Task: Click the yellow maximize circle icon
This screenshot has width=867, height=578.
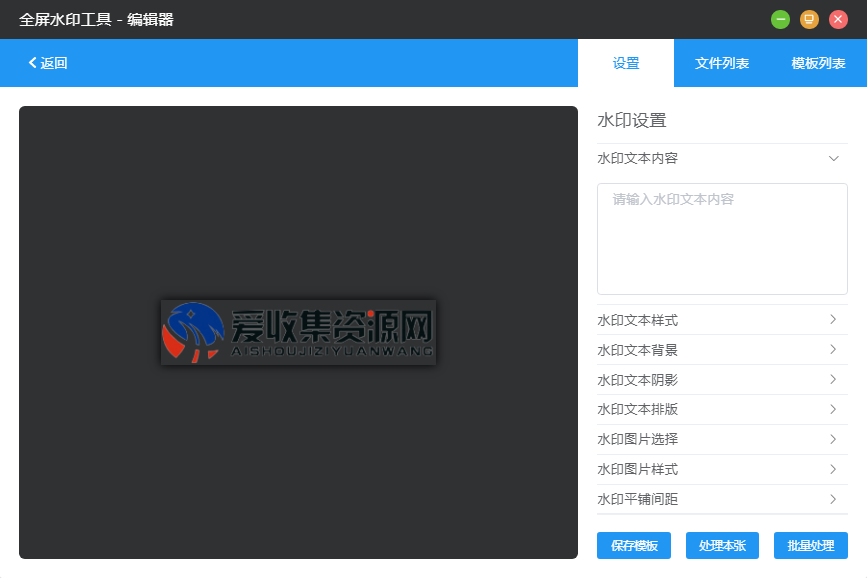Action: click(x=811, y=18)
